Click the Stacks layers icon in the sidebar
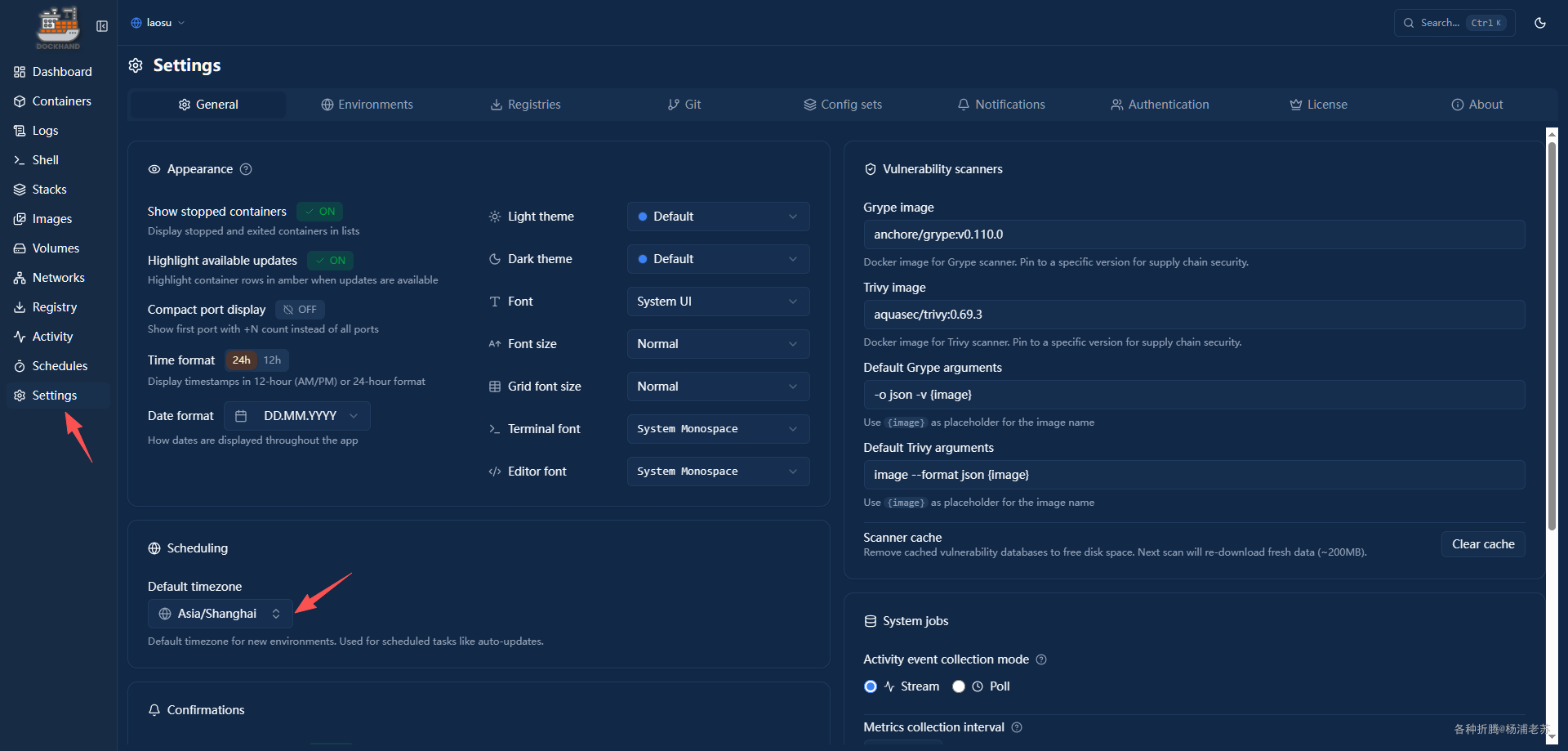The width and height of the screenshot is (1568, 751). 20,190
